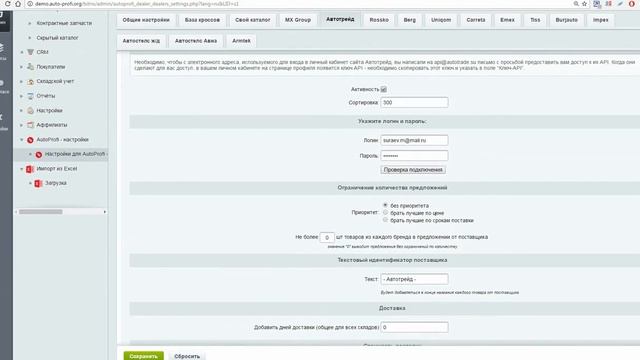Click the CRM funnel icon in sidebar

pyautogui.click(x=30, y=52)
